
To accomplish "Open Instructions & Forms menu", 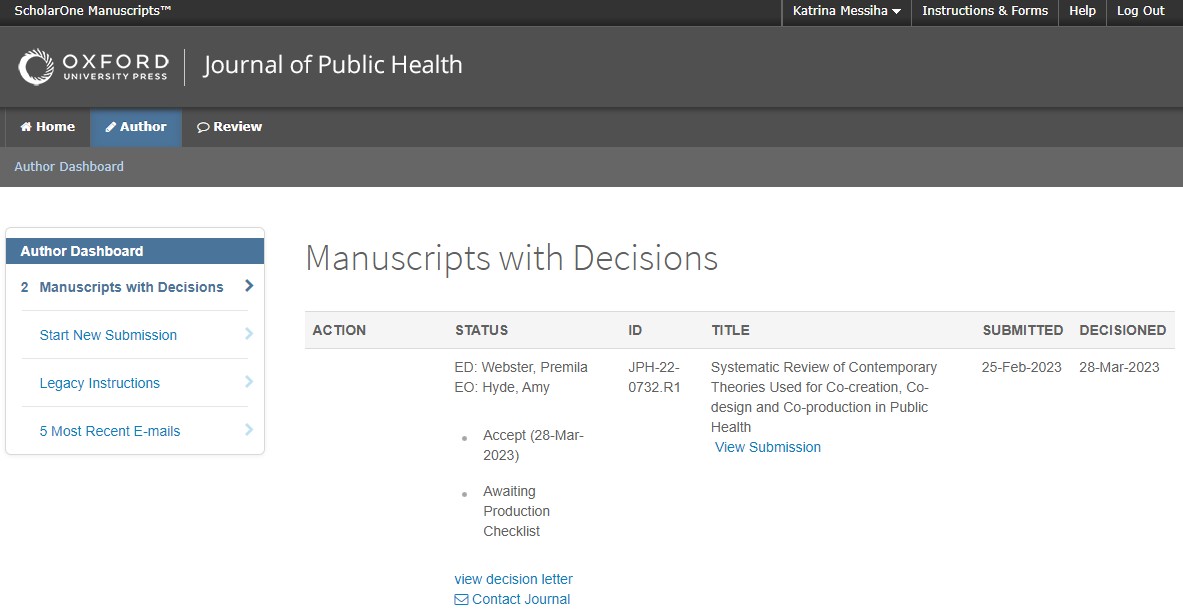I will [x=985, y=11].
